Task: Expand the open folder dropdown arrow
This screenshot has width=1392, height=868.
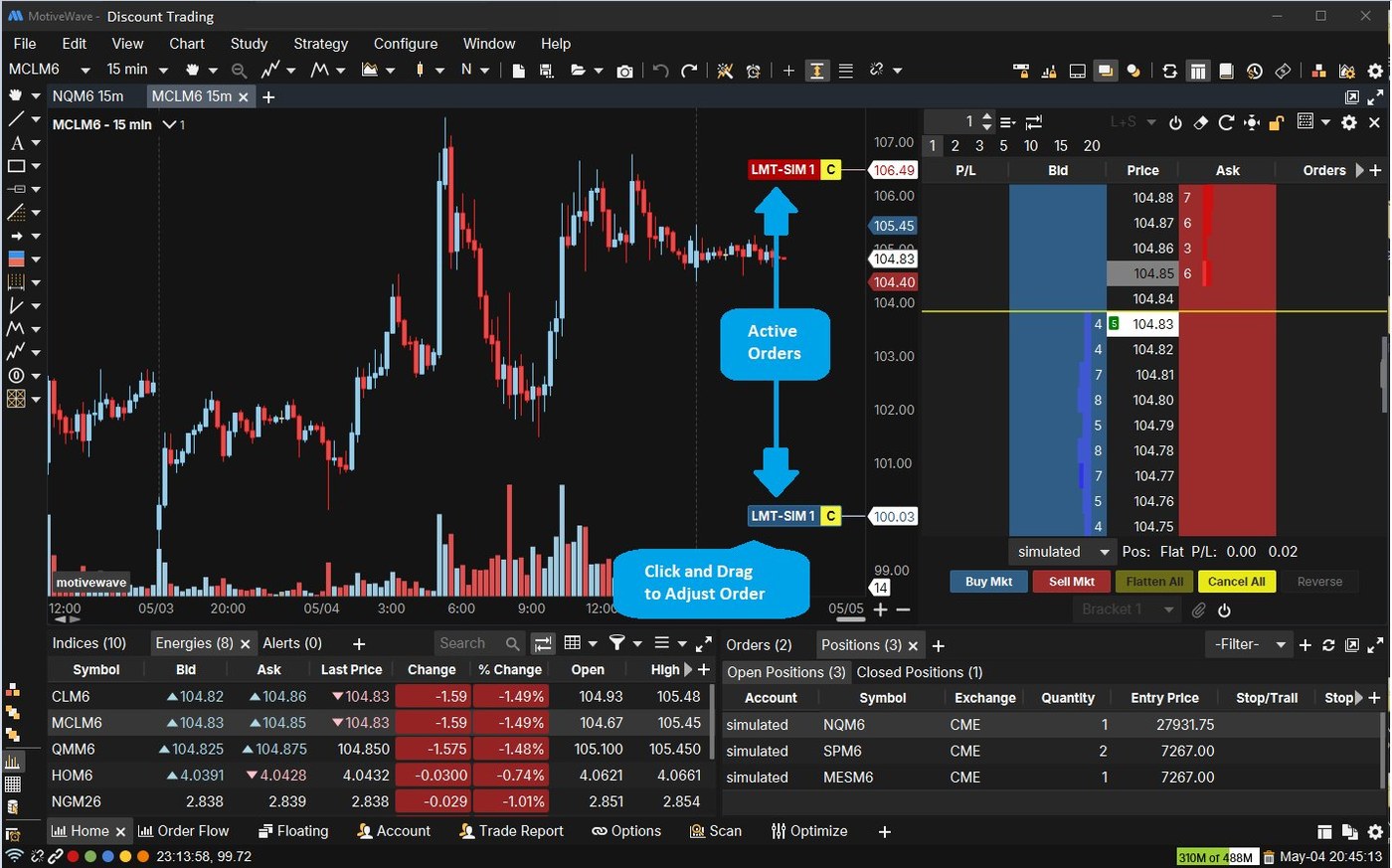Action: [599, 71]
